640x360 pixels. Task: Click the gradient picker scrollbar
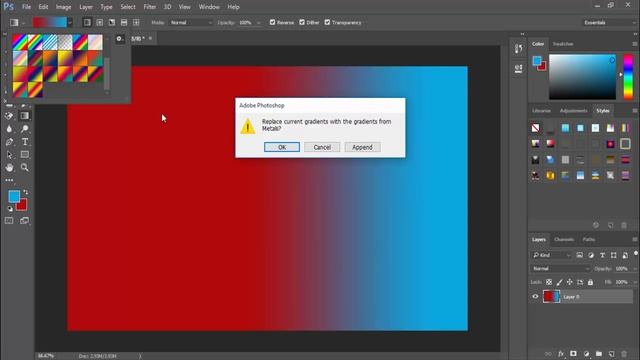(x=107, y=73)
